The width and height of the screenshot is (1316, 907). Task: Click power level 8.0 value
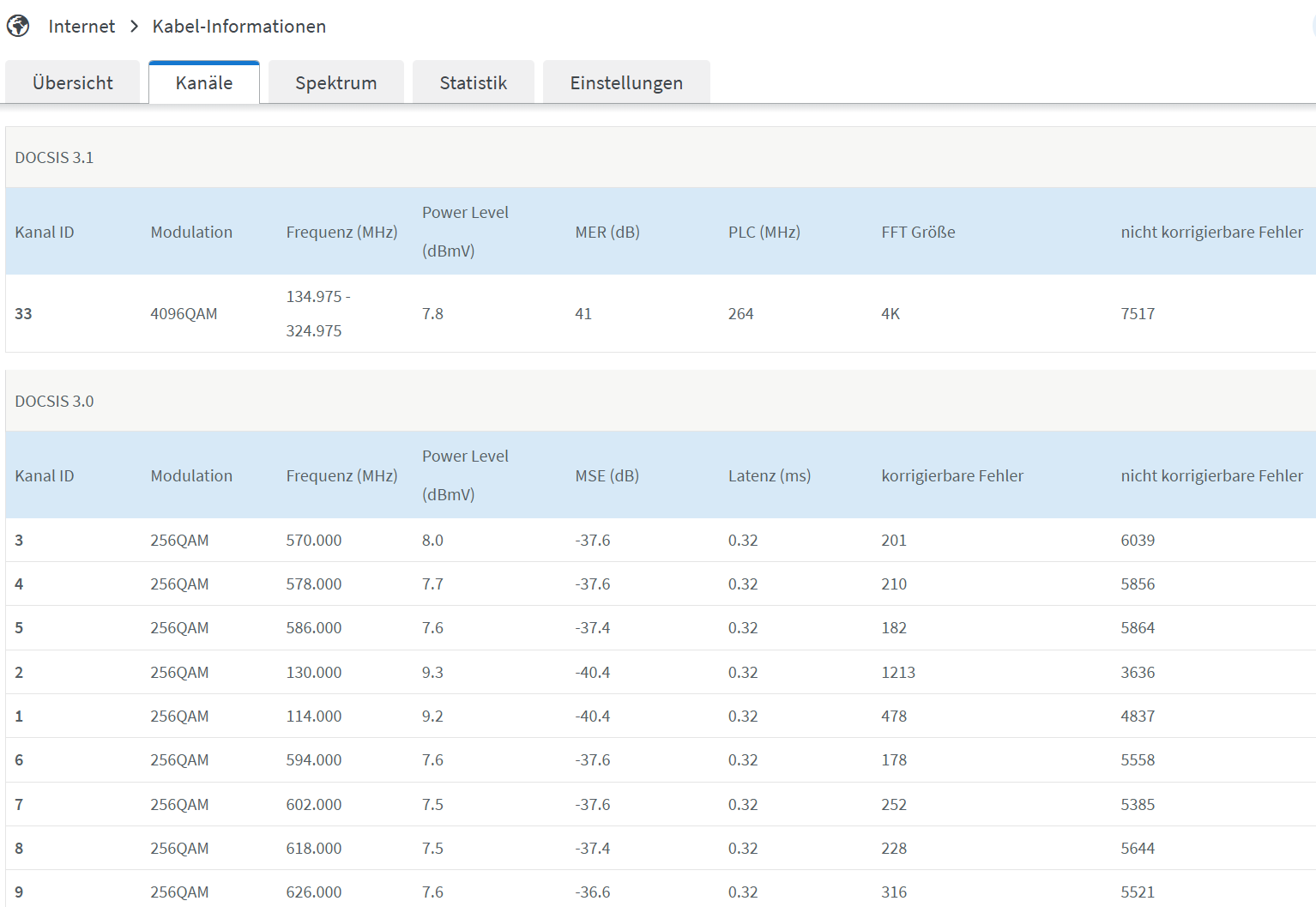point(432,541)
